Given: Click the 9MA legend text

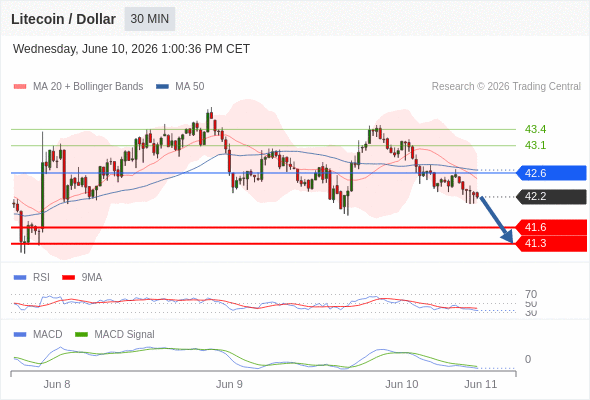Looking at the screenshot, I should (x=92, y=278).
